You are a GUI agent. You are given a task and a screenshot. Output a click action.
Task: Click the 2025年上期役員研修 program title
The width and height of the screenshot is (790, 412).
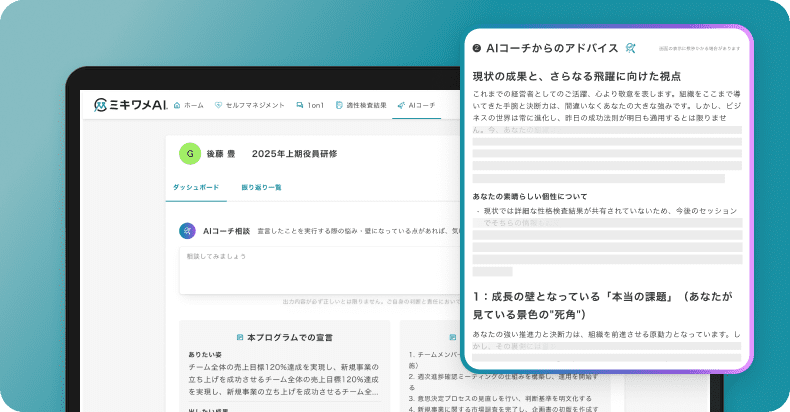tap(294, 154)
